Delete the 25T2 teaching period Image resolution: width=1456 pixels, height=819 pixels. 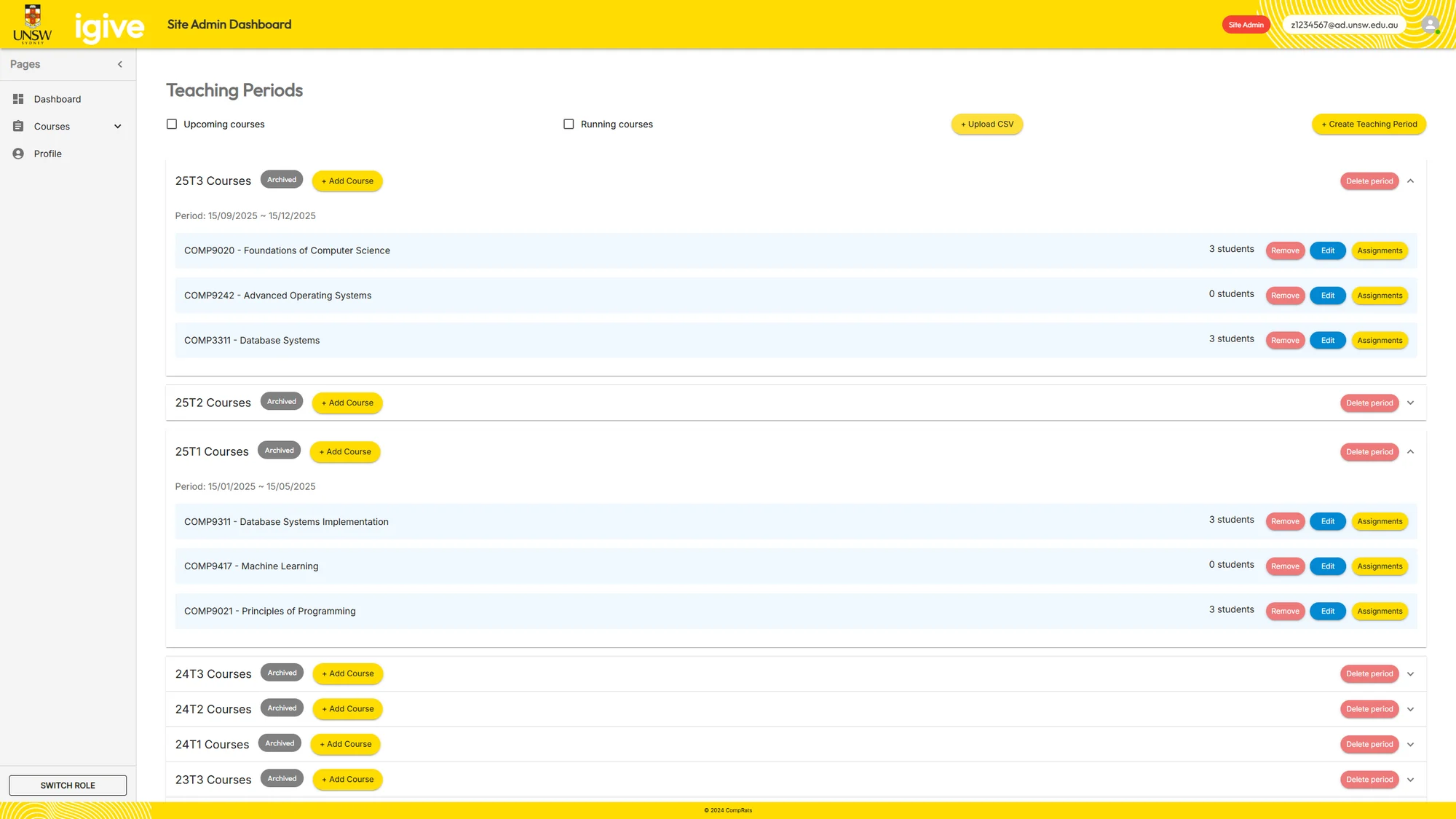tap(1369, 403)
